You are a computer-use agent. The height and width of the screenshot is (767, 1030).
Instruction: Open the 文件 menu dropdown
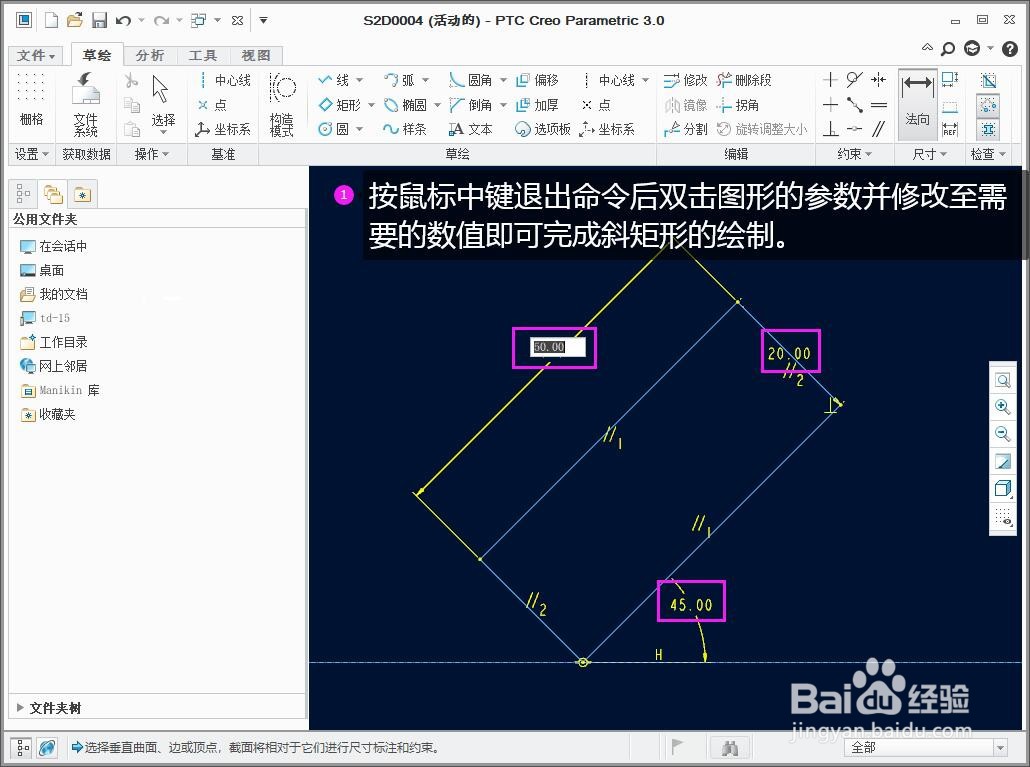pyautogui.click(x=35, y=55)
